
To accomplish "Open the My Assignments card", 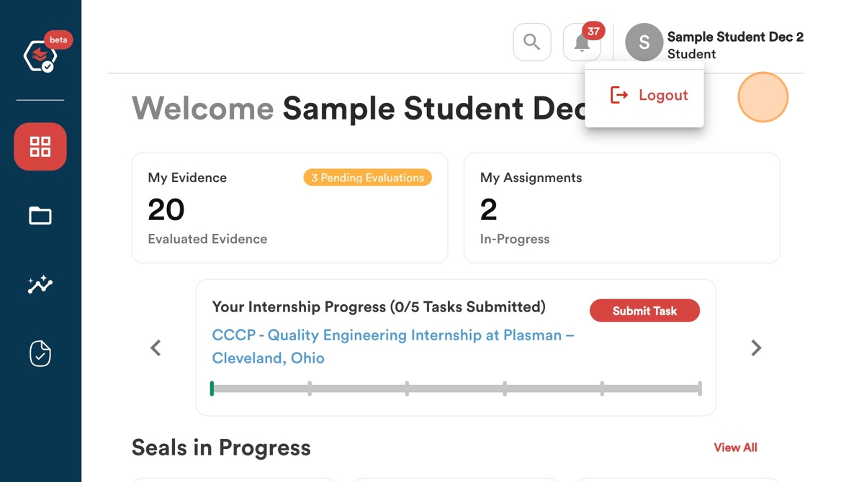I will pos(622,208).
